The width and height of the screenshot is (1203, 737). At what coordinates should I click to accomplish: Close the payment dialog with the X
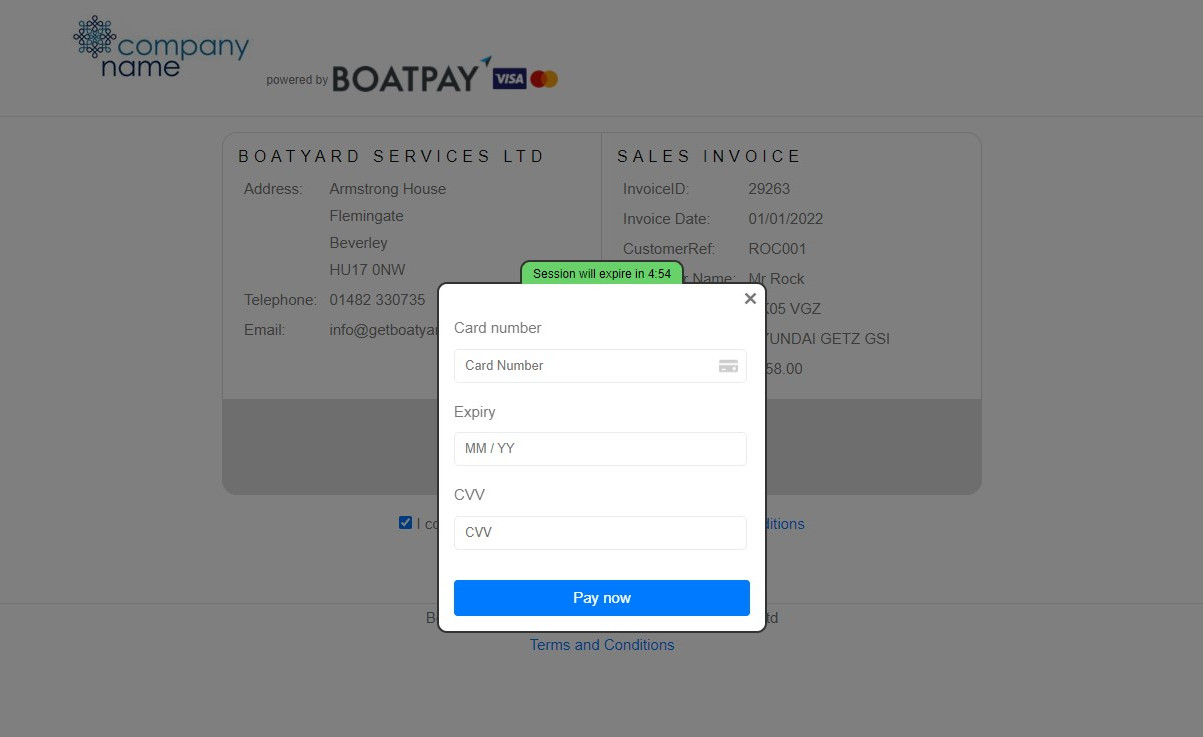[750, 299]
